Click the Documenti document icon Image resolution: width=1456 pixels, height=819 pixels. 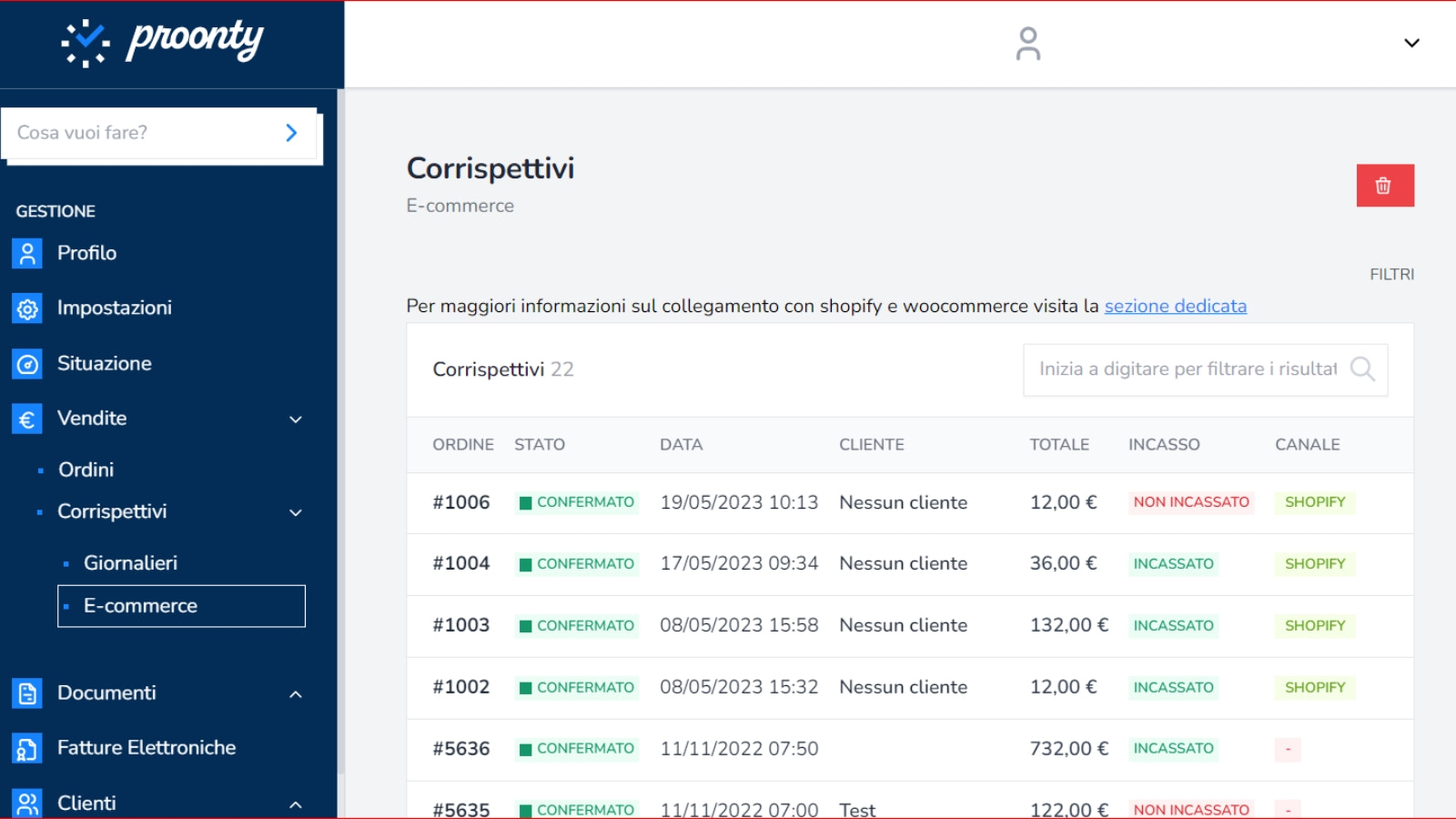27,693
